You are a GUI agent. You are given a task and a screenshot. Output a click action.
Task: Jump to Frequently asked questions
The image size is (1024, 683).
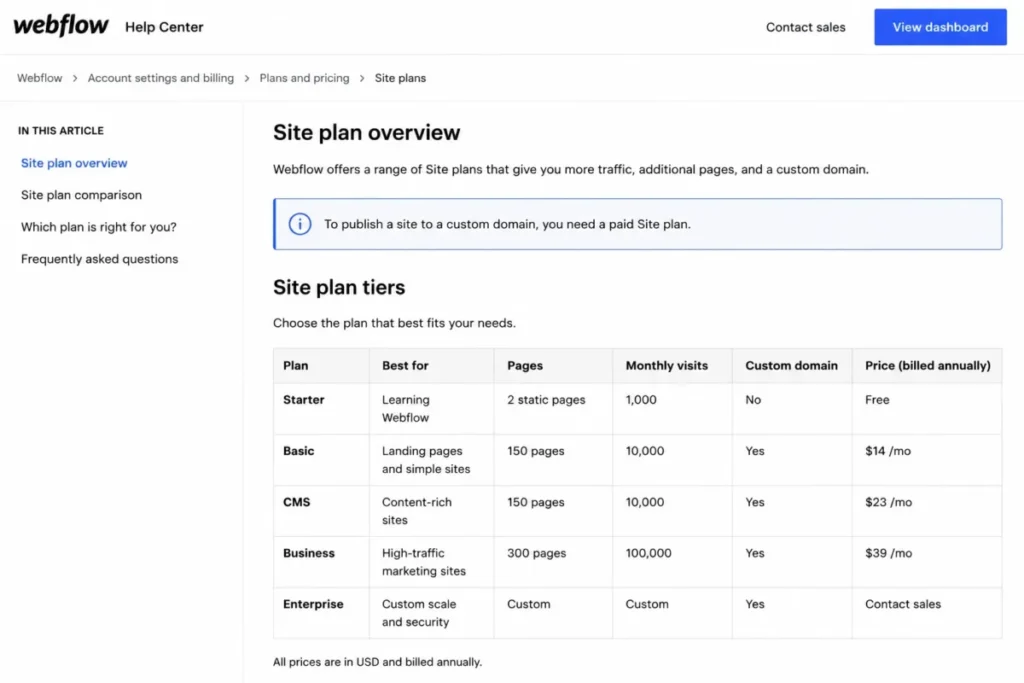99,259
